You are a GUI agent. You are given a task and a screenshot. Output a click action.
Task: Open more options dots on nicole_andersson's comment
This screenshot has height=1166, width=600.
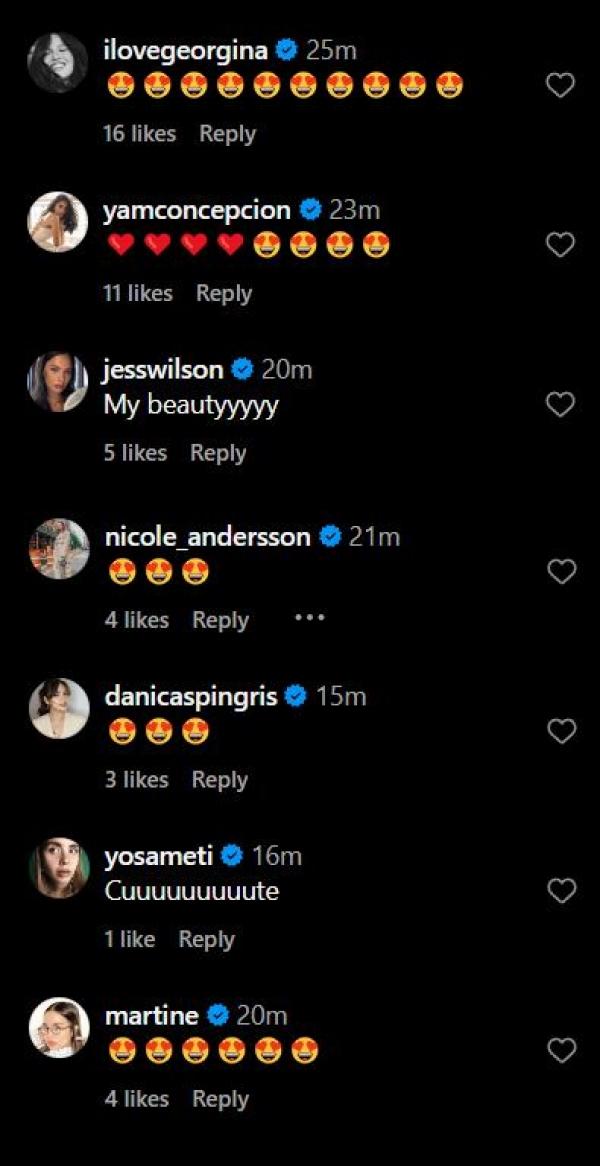tap(310, 618)
